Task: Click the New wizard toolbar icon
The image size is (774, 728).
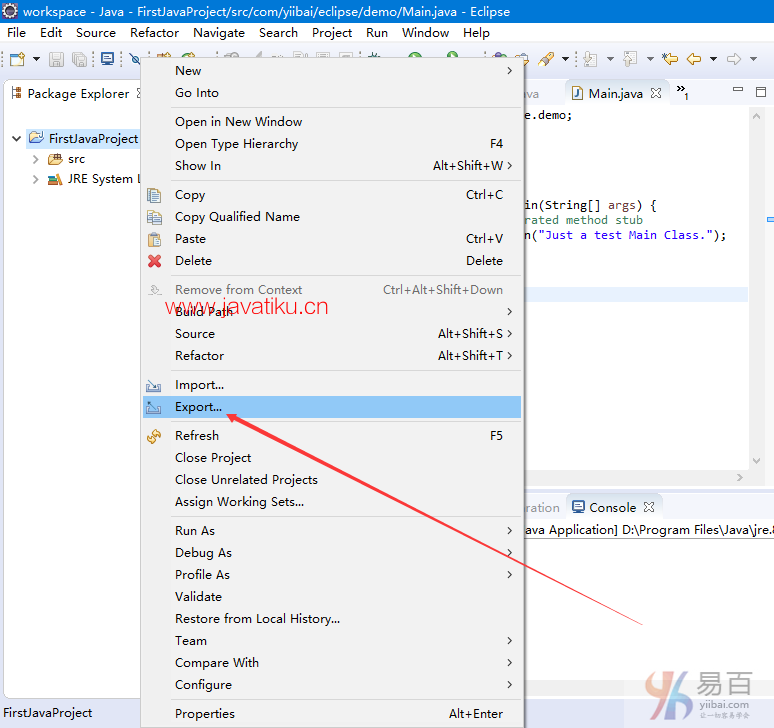Action: pos(18,59)
